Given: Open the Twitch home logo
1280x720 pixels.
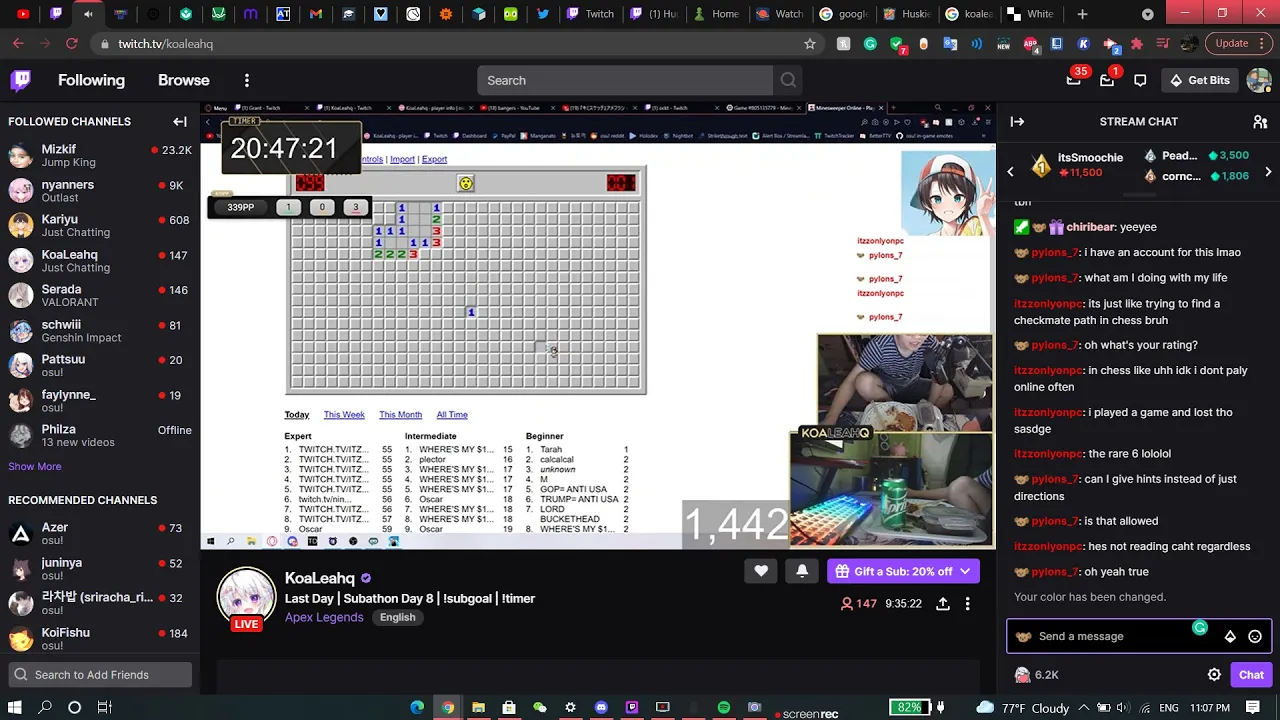Looking at the screenshot, I should point(21,80).
